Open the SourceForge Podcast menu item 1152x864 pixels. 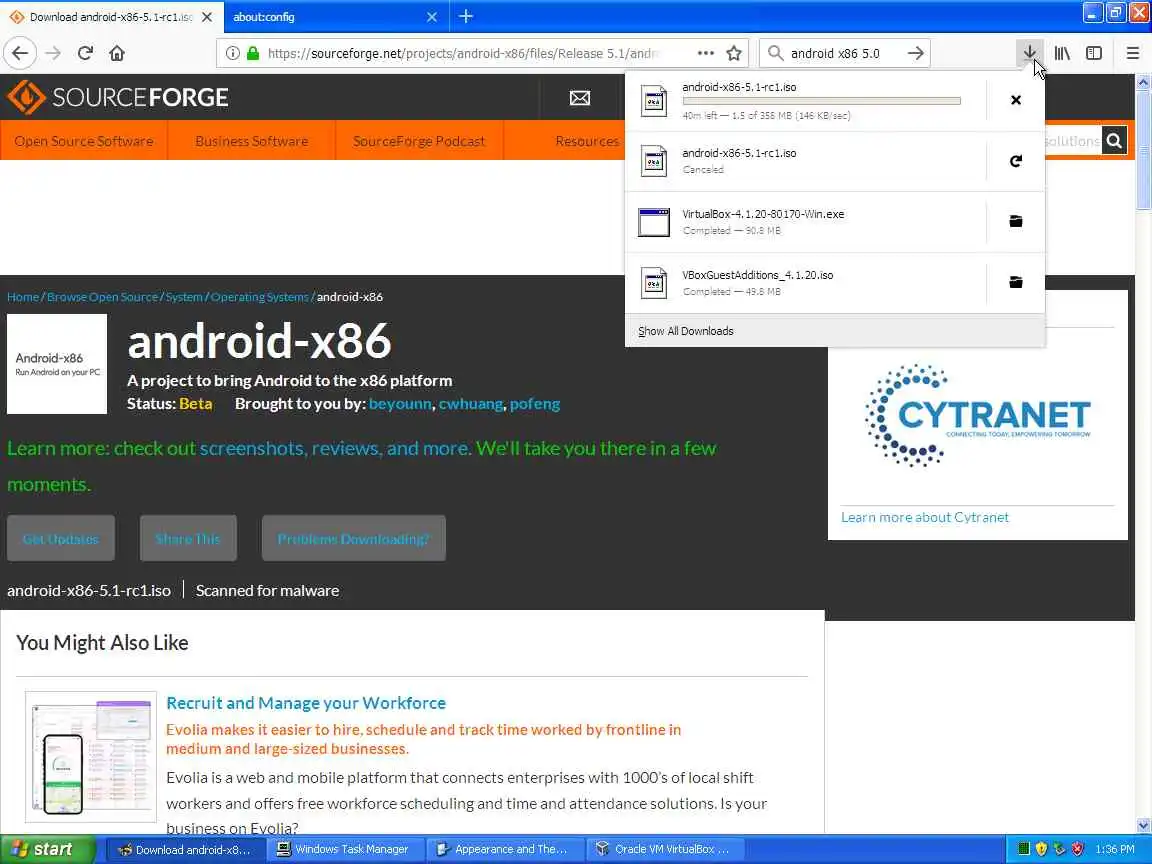419,140
